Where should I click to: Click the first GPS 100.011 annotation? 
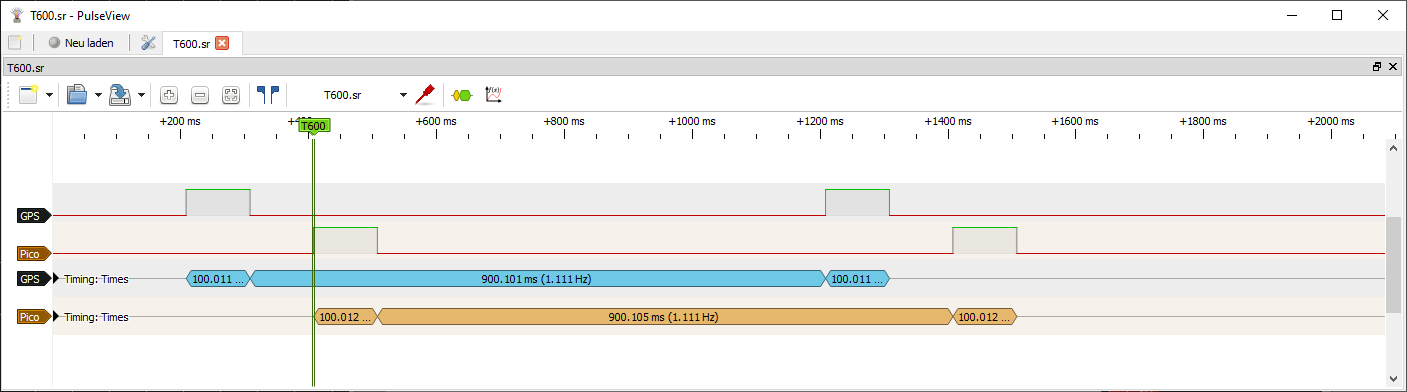click(x=218, y=279)
